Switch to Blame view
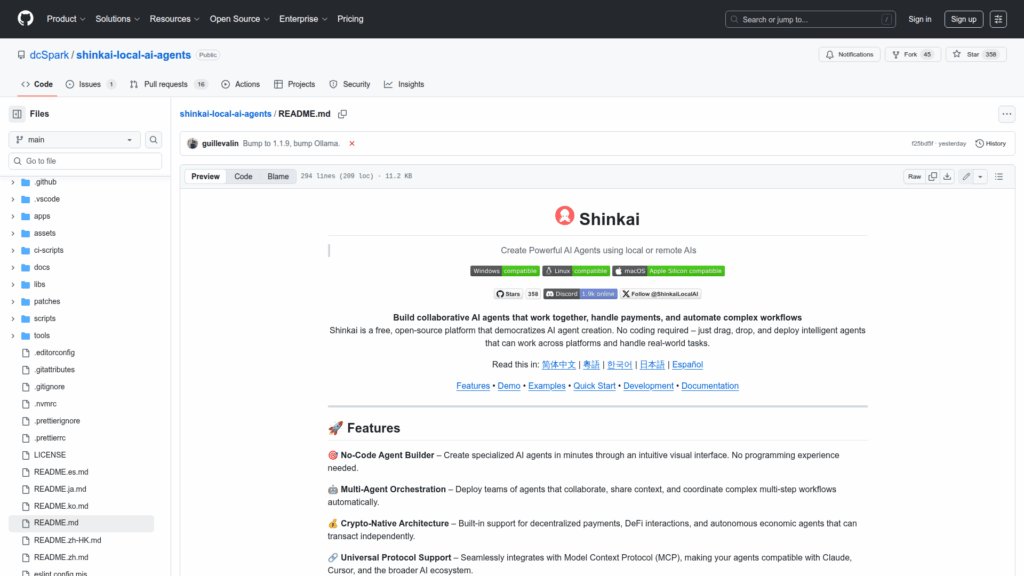This screenshot has height=576, width=1024. click(x=277, y=176)
